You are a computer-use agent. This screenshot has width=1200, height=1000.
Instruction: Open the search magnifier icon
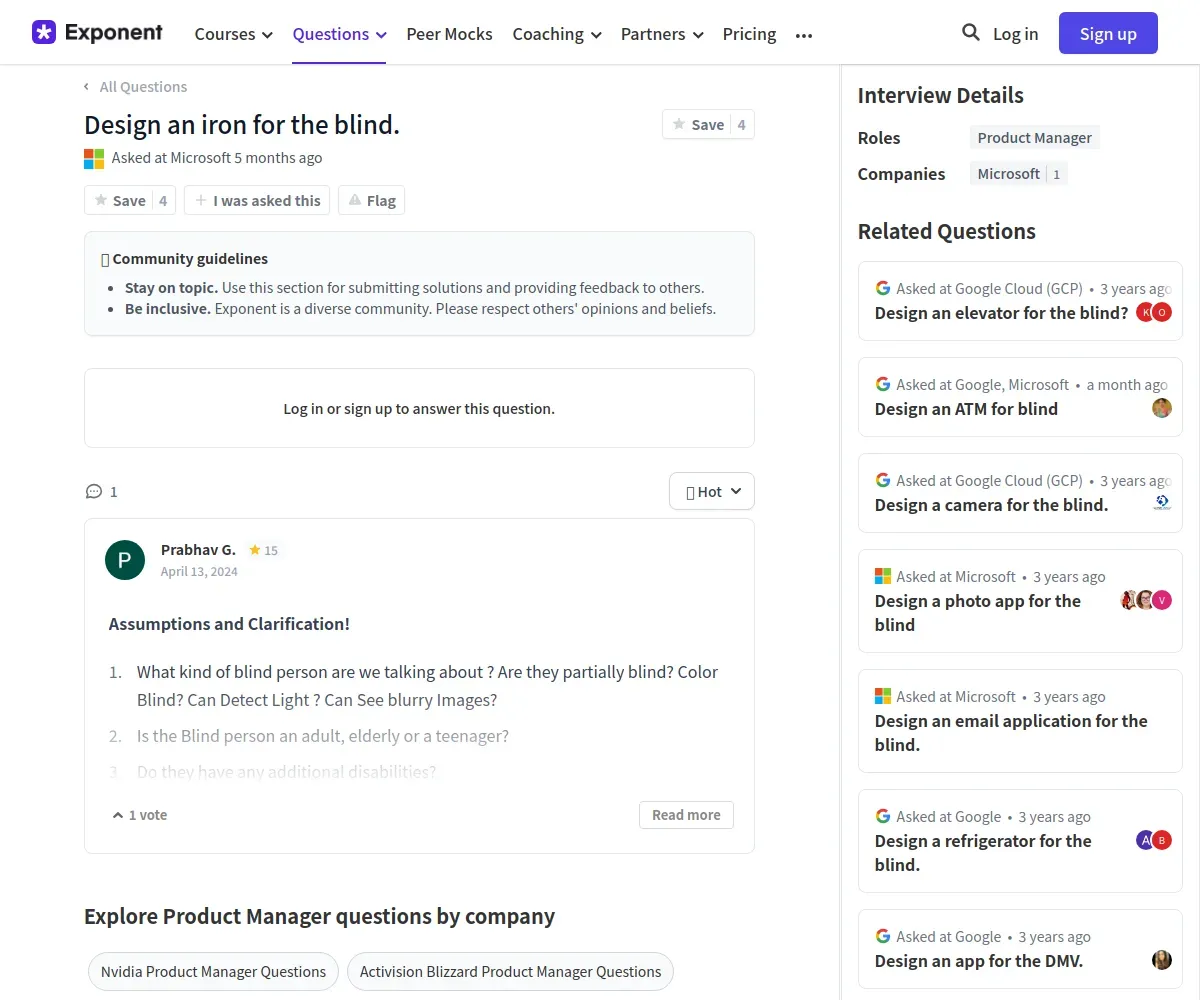pos(970,33)
